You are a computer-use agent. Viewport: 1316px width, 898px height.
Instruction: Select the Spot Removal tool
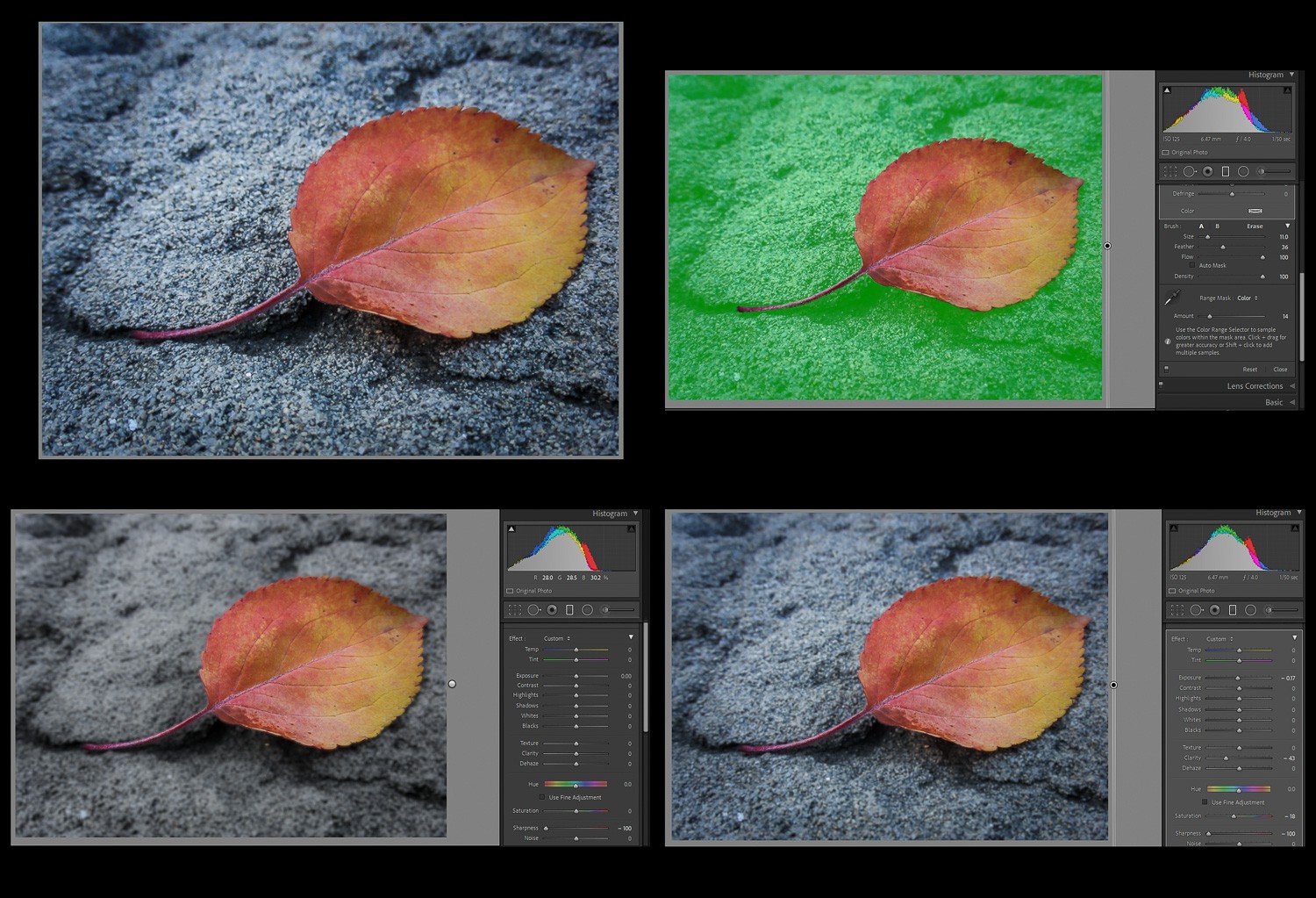tap(1191, 172)
